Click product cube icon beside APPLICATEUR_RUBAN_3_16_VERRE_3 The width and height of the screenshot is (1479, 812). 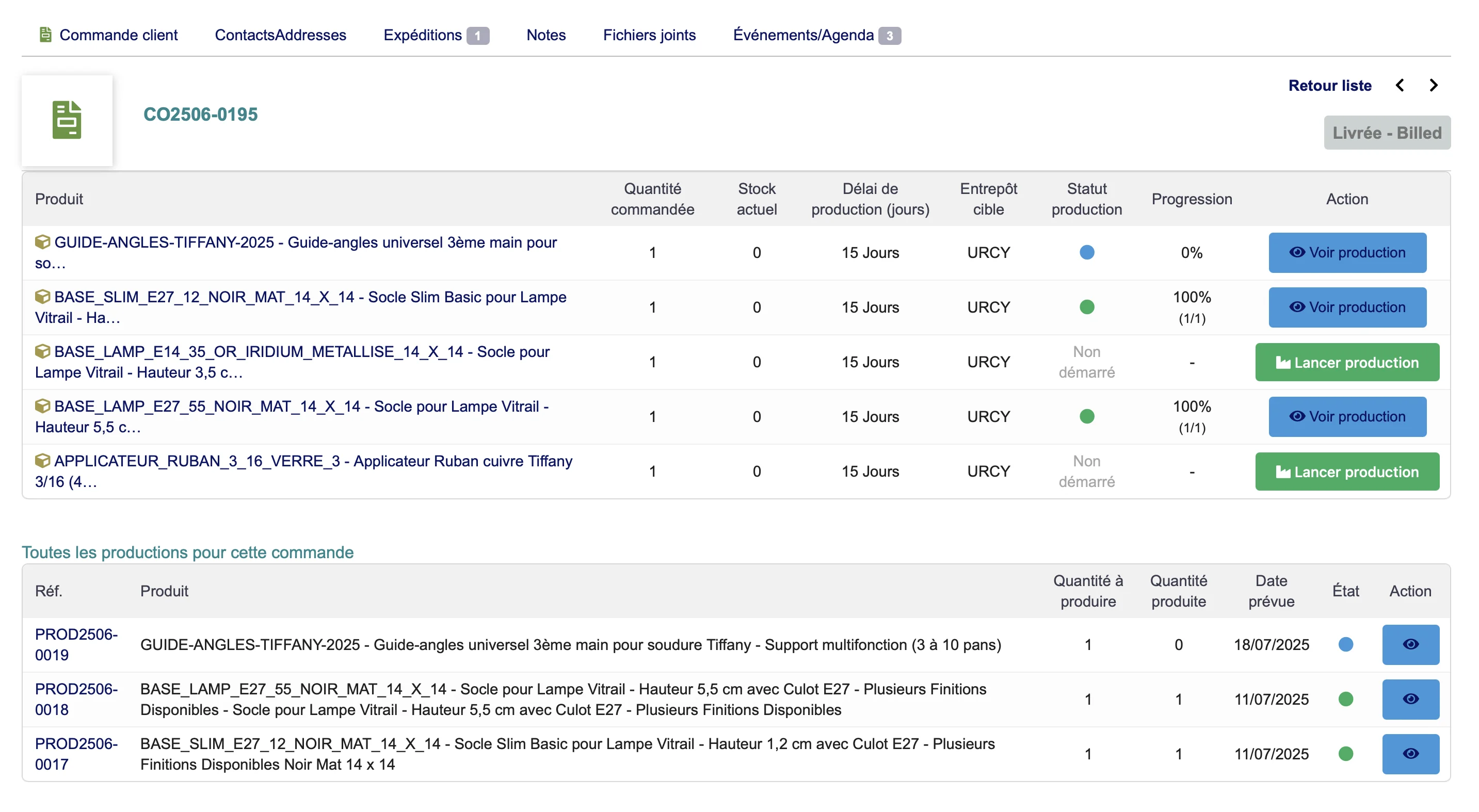[x=42, y=461]
